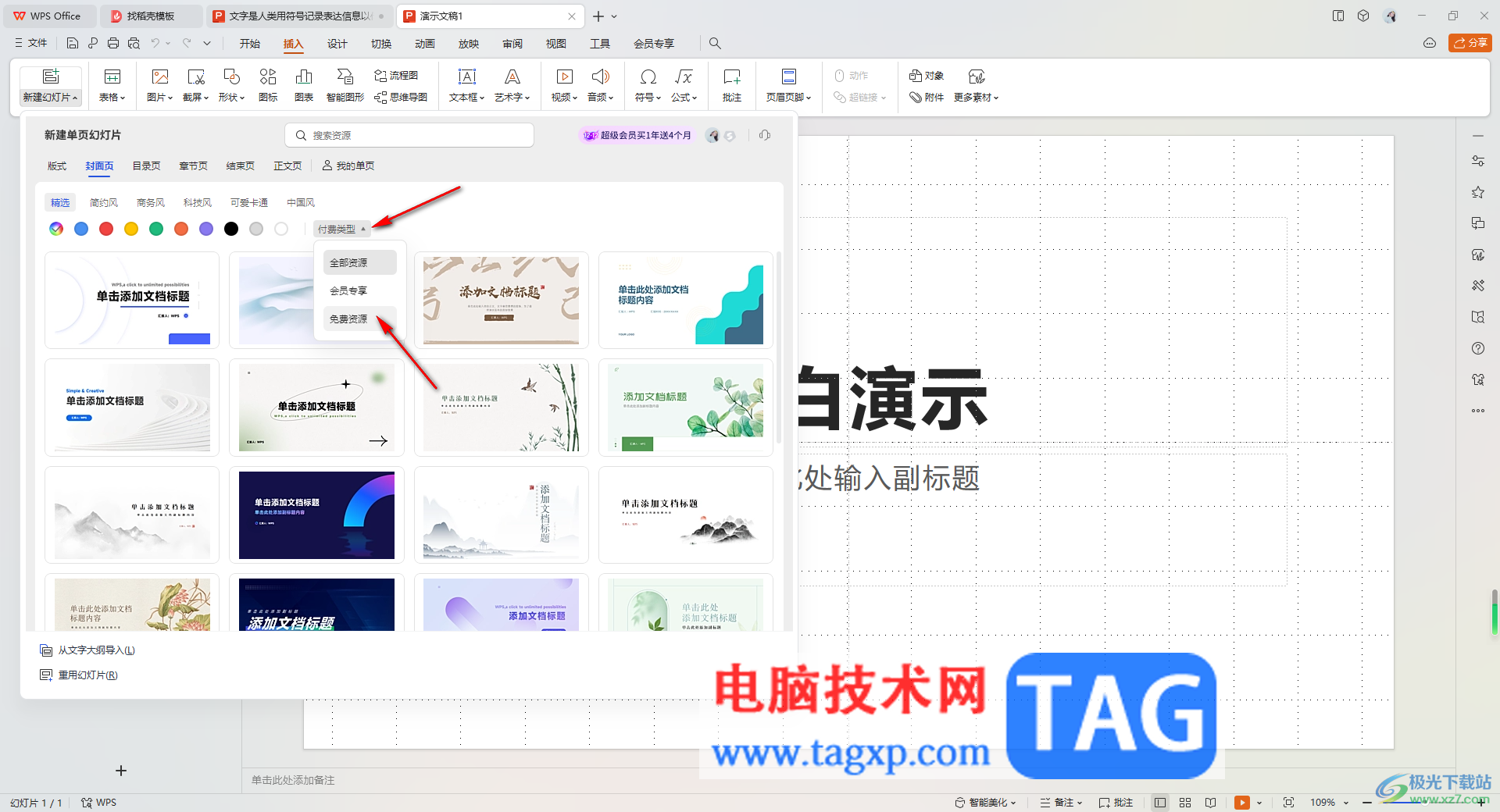
Task: Filter templates by 中国风 style
Action: click(301, 202)
